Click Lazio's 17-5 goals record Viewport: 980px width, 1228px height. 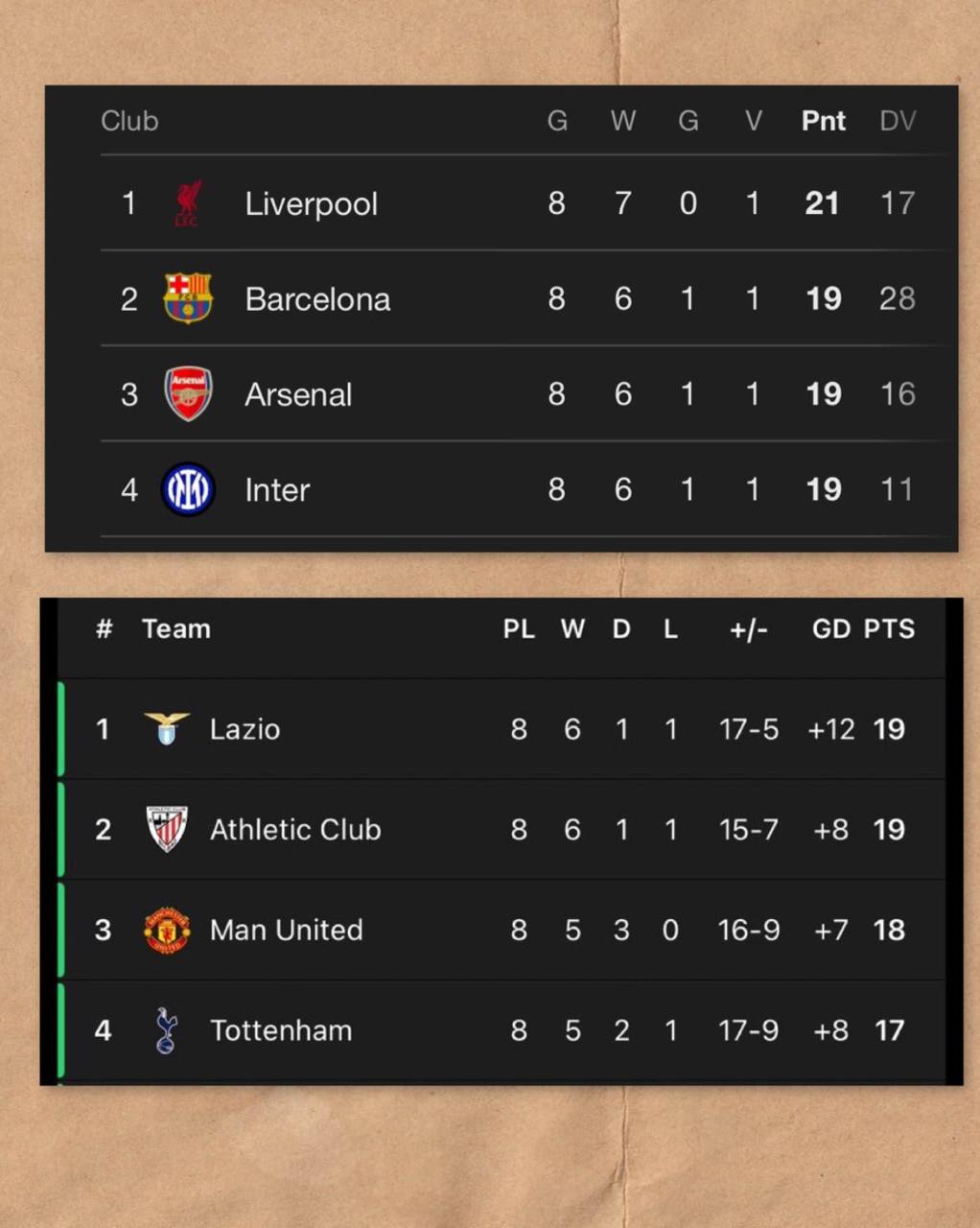click(749, 729)
